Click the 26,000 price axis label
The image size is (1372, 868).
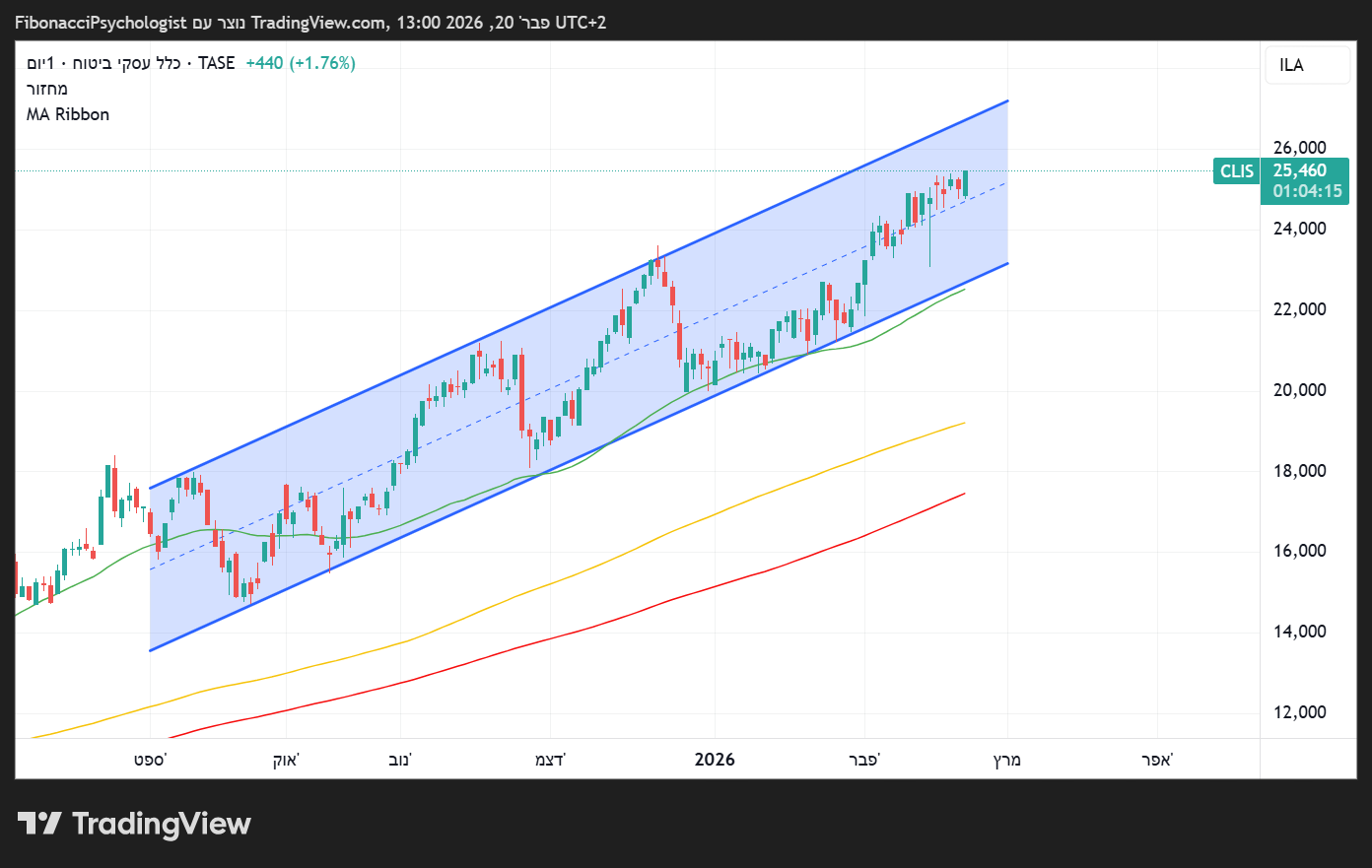(1300, 148)
